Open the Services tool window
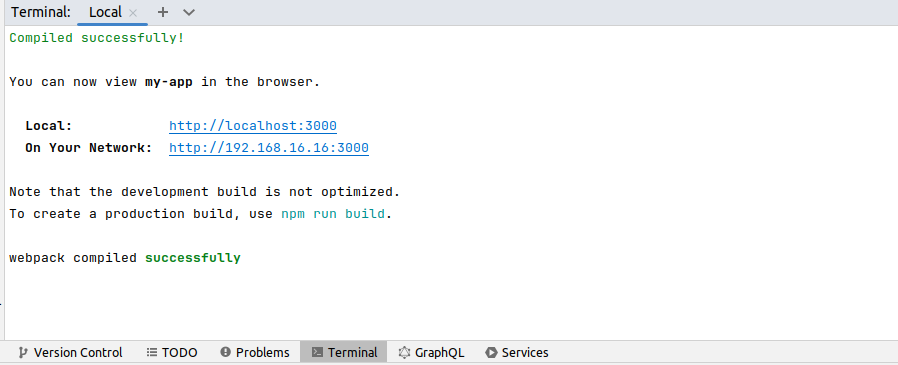 517,352
